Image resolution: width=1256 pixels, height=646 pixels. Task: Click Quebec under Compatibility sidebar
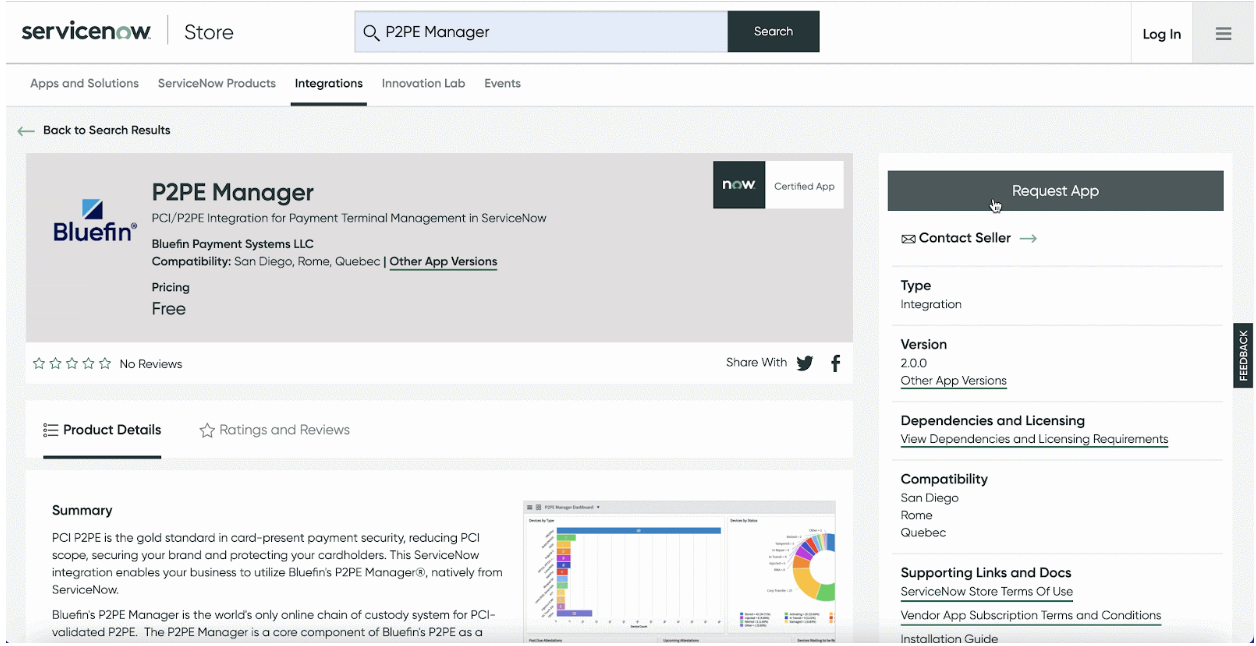point(923,533)
